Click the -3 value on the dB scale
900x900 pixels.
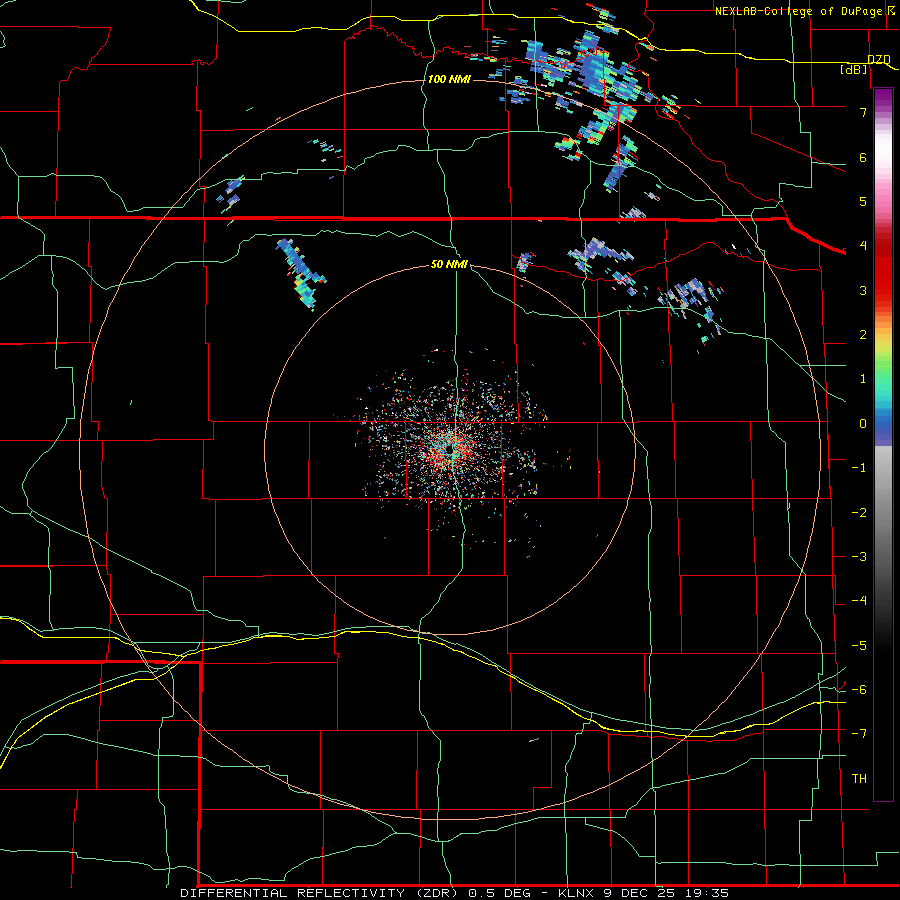click(x=859, y=557)
